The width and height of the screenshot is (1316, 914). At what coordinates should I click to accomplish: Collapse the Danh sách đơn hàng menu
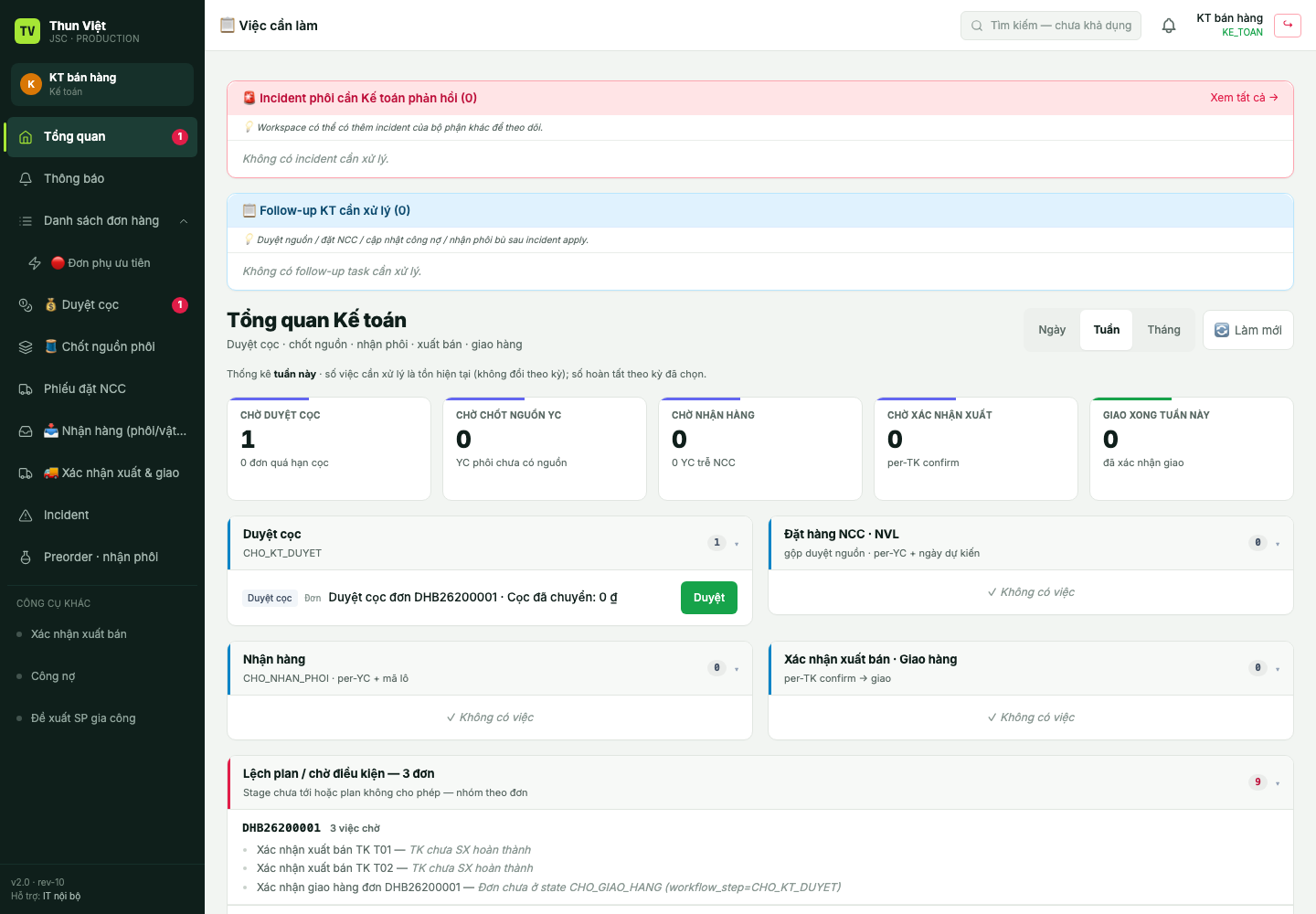point(184,221)
